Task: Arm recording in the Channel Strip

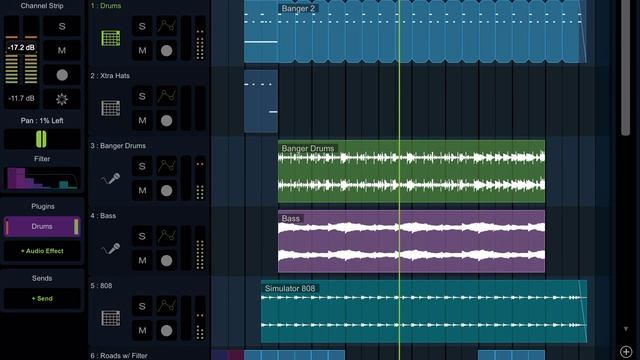Action: (62, 75)
